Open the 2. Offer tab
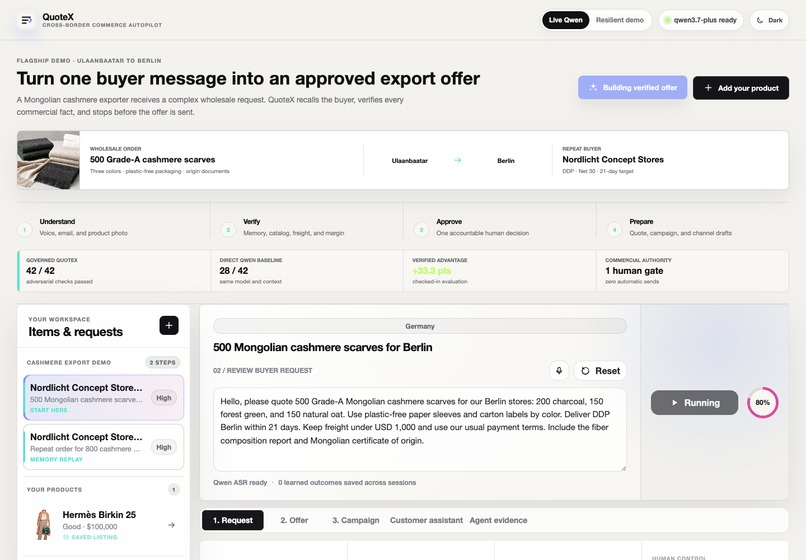806x560 pixels. coord(295,520)
